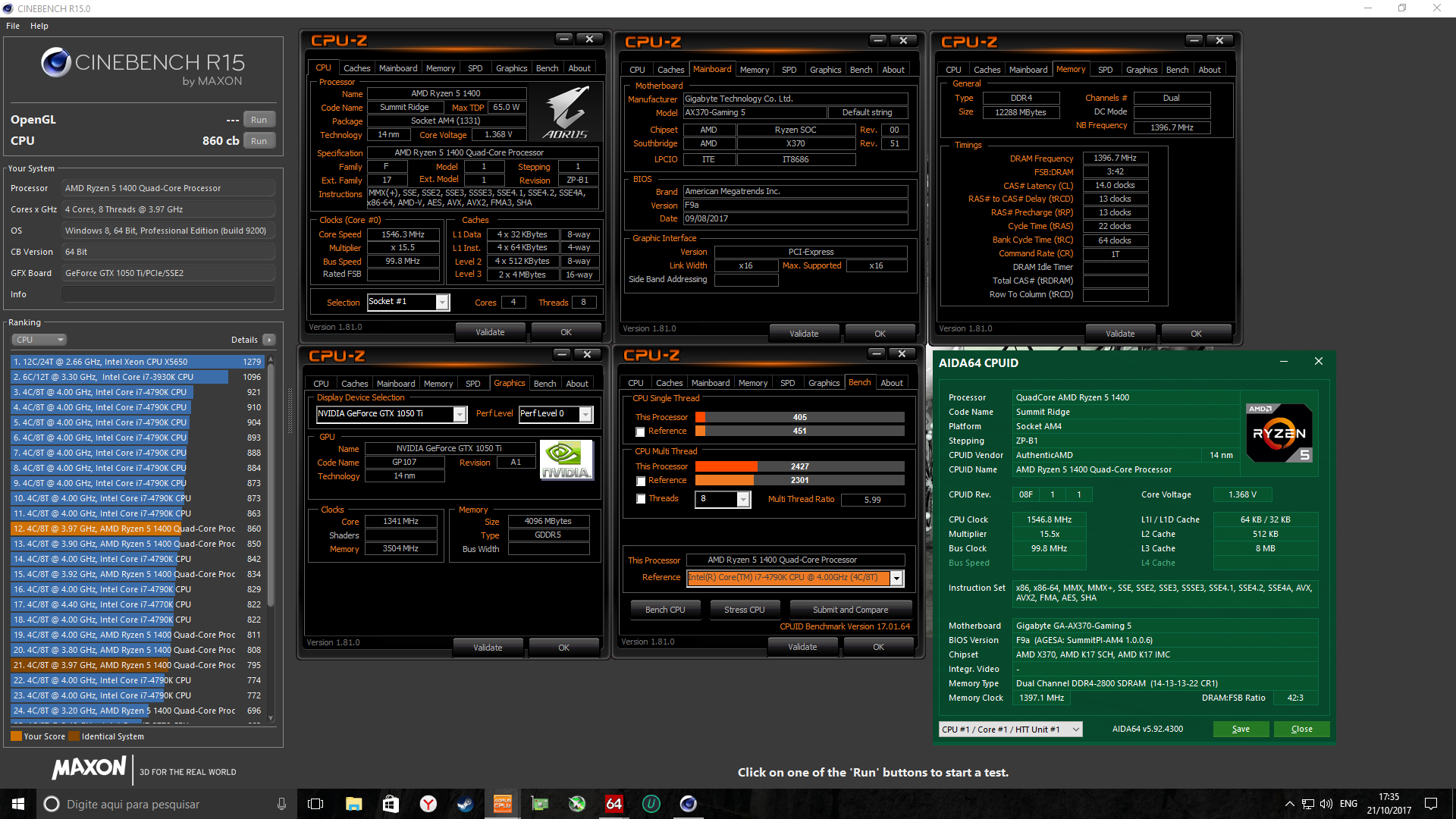
Task: Open the Action Center notification icon
Action: click(x=1431, y=804)
